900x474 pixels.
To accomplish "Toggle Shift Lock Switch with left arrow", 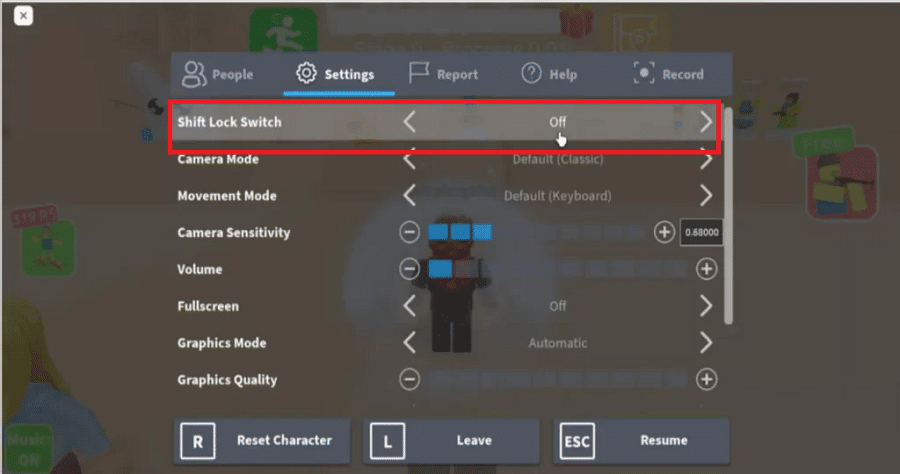I will click(x=409, y=122).
